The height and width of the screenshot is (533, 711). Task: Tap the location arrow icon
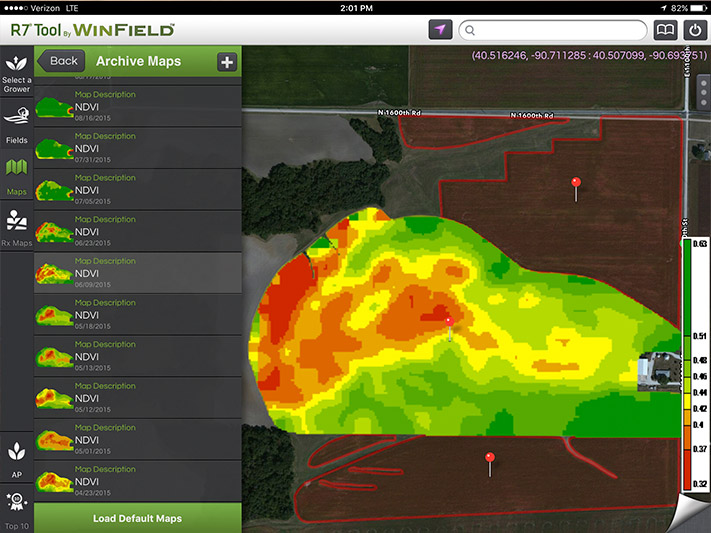click(x=439, y=30)
